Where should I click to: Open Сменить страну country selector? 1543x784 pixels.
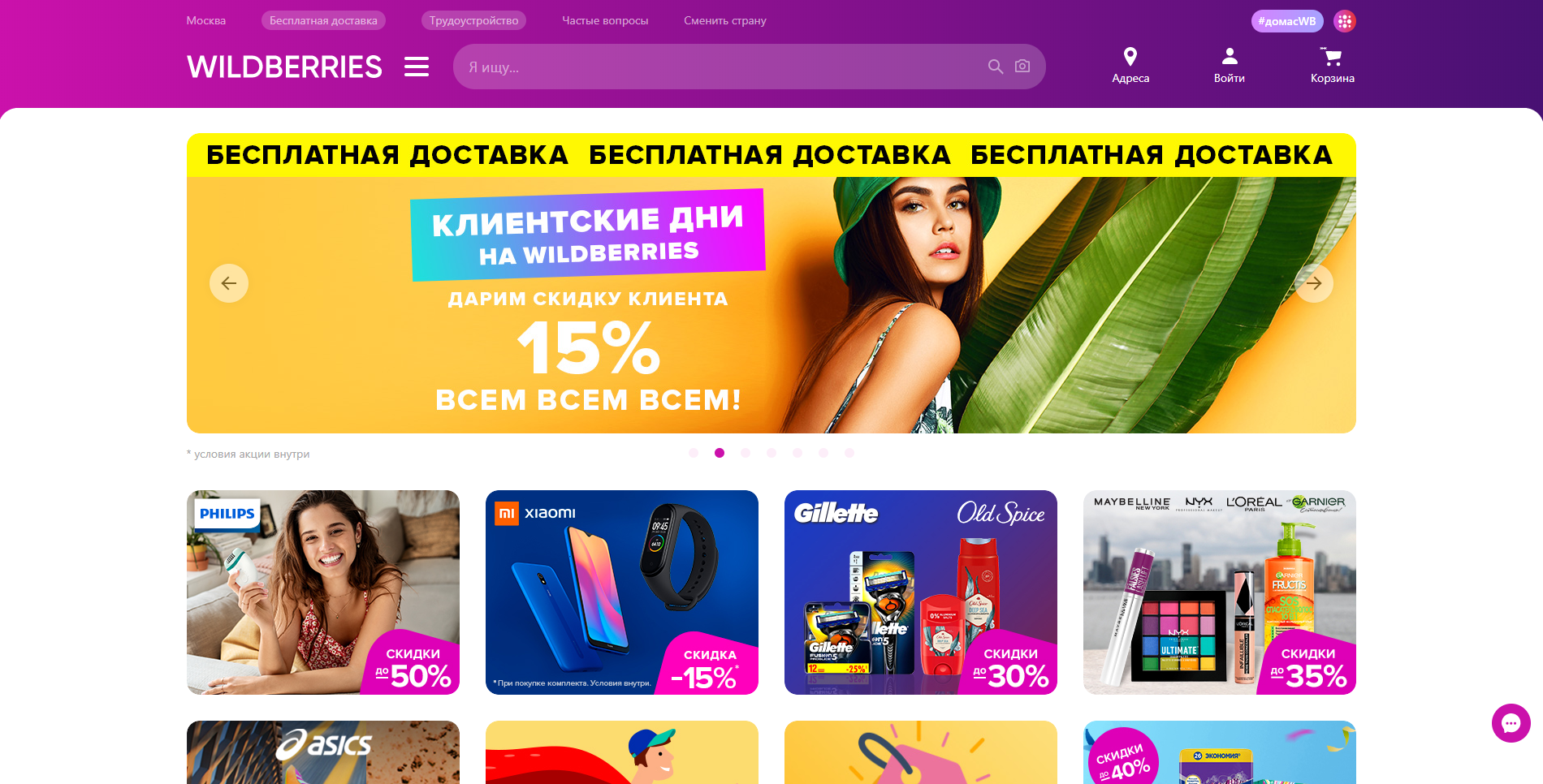point(725,20)
